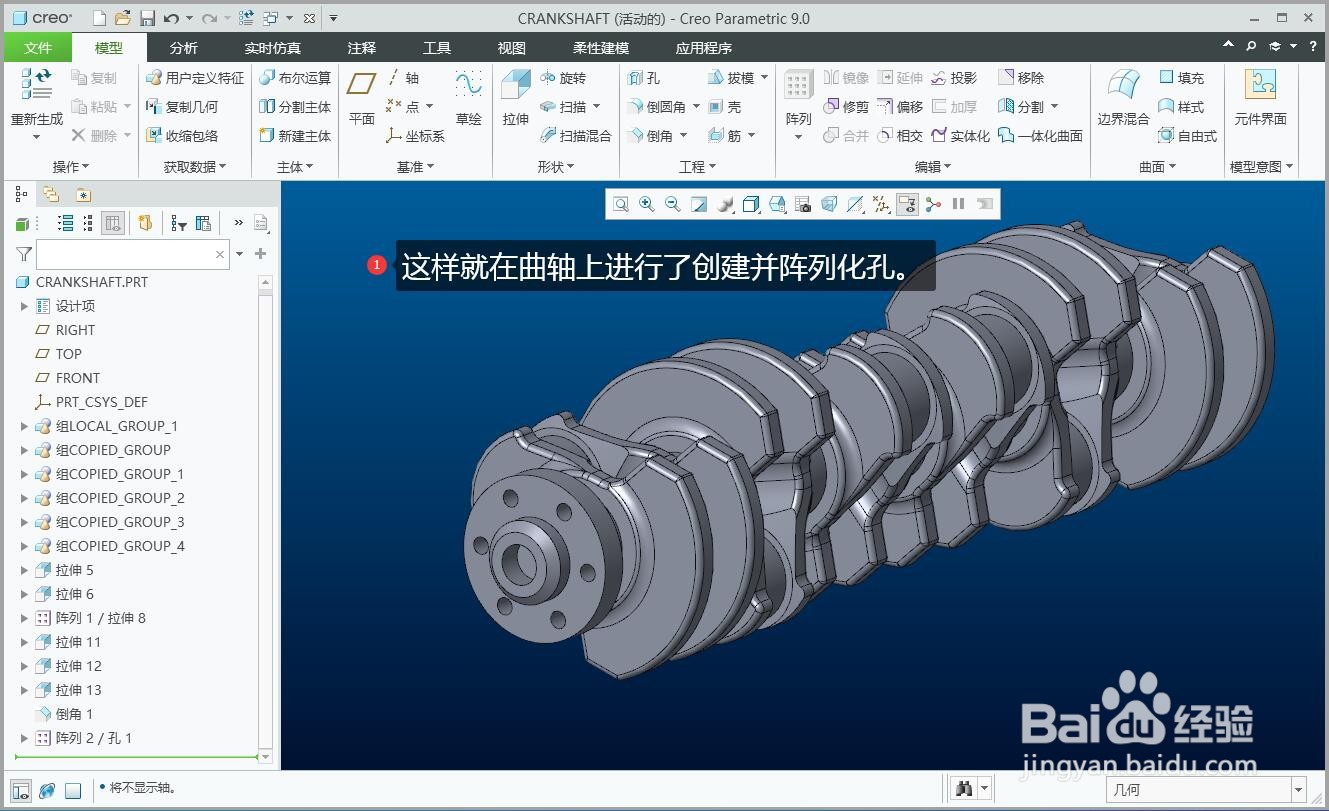Expand the 组LOCAL_GROUP_1 node
Screen dimensions: 1329x811
click(x=24, y=426)
